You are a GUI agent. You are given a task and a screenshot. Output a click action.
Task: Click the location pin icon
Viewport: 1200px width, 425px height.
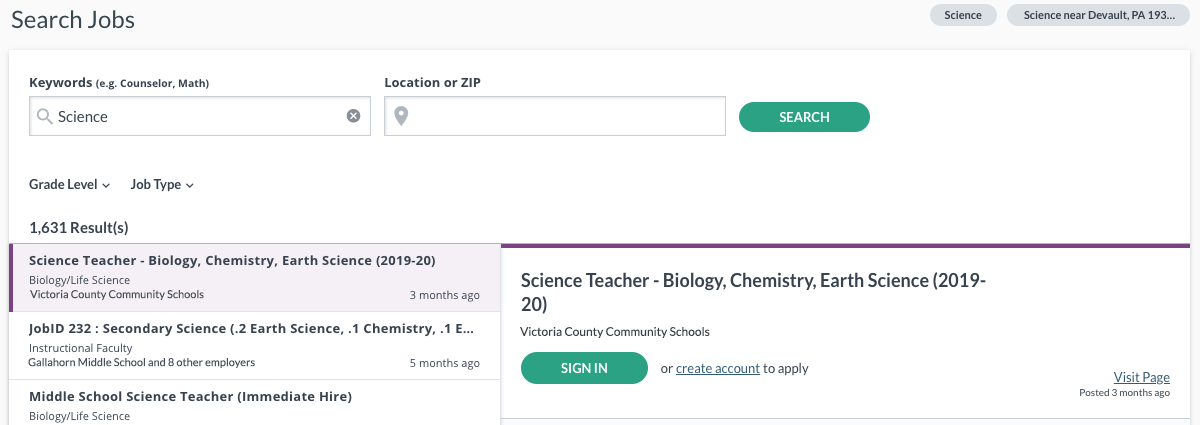coord(401,116)
